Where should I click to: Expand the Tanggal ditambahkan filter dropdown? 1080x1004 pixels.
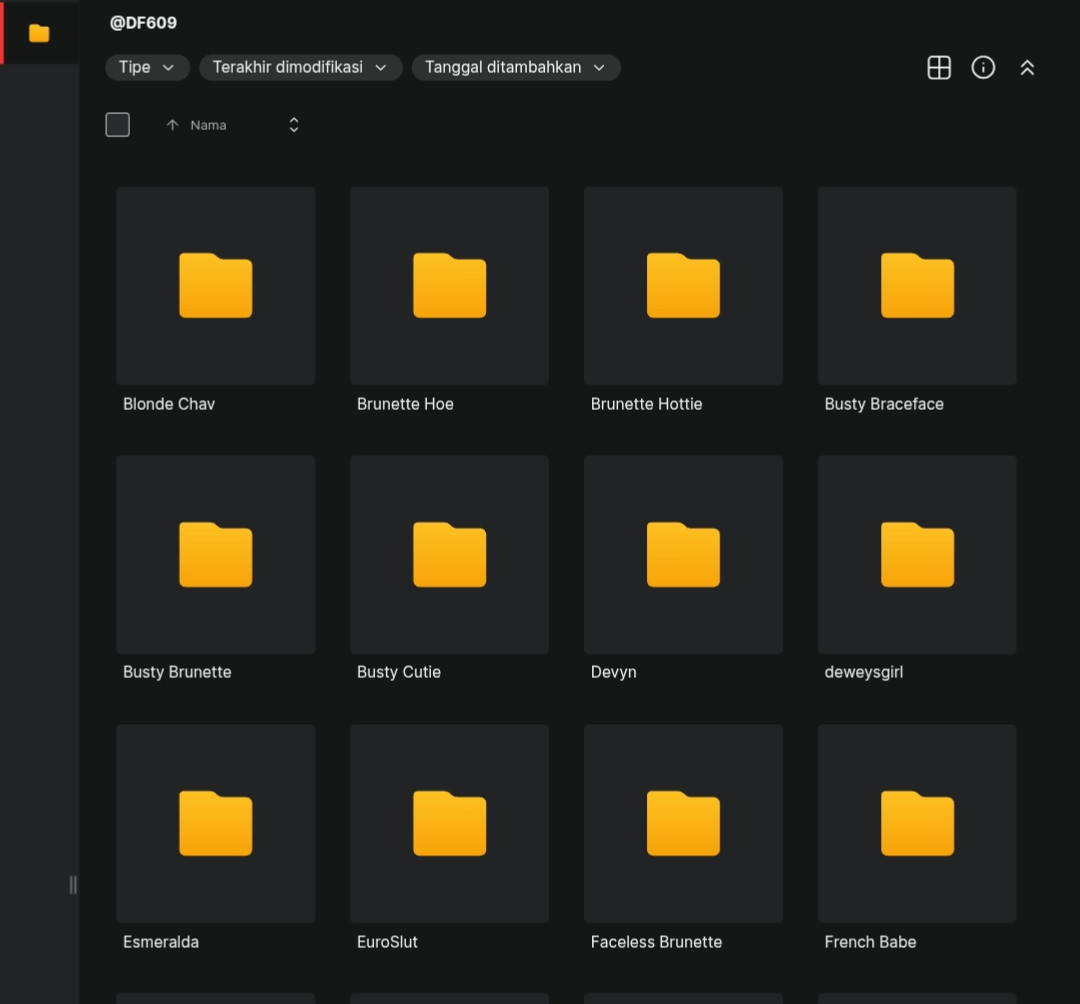[x=516, y=67]
